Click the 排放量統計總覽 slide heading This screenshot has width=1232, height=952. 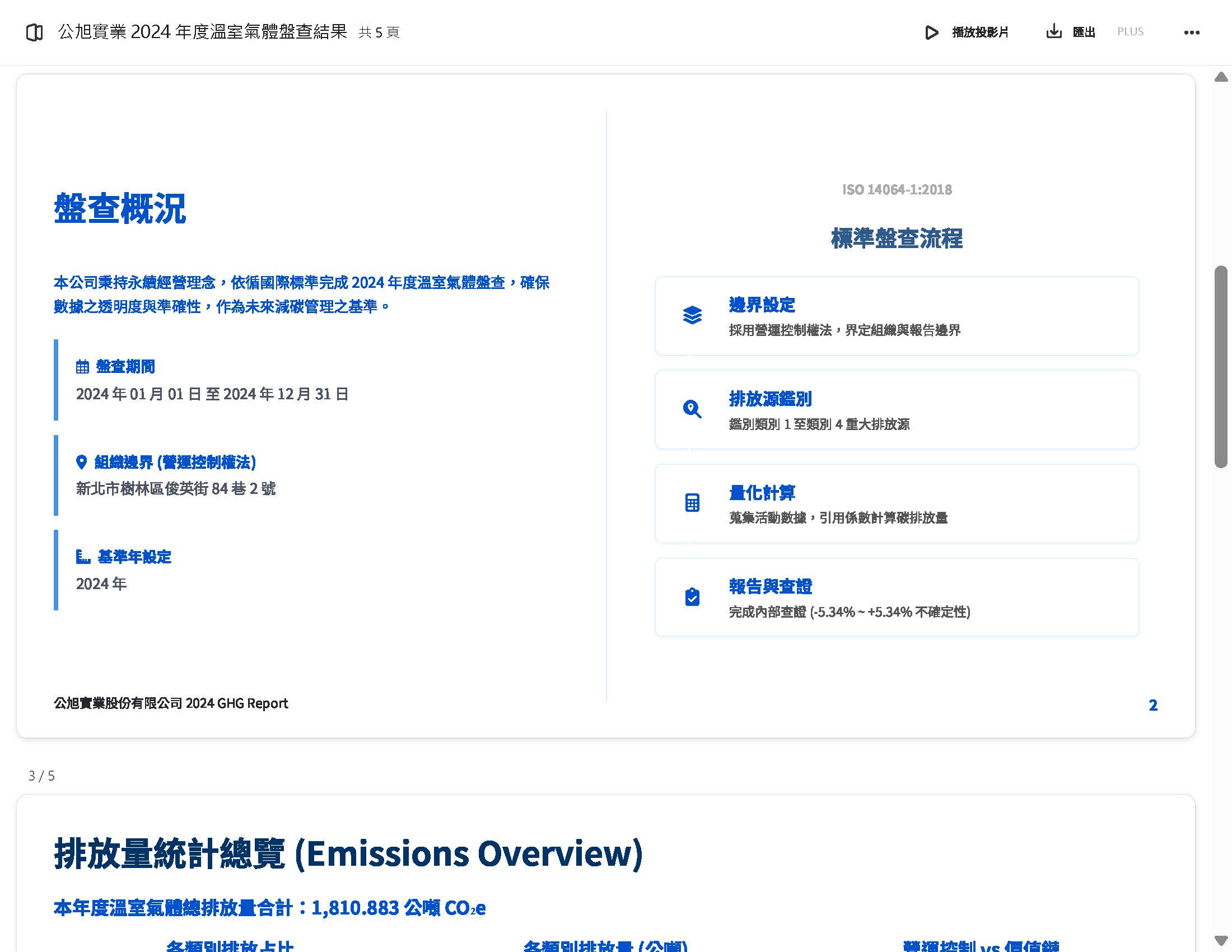pos(348,853)
